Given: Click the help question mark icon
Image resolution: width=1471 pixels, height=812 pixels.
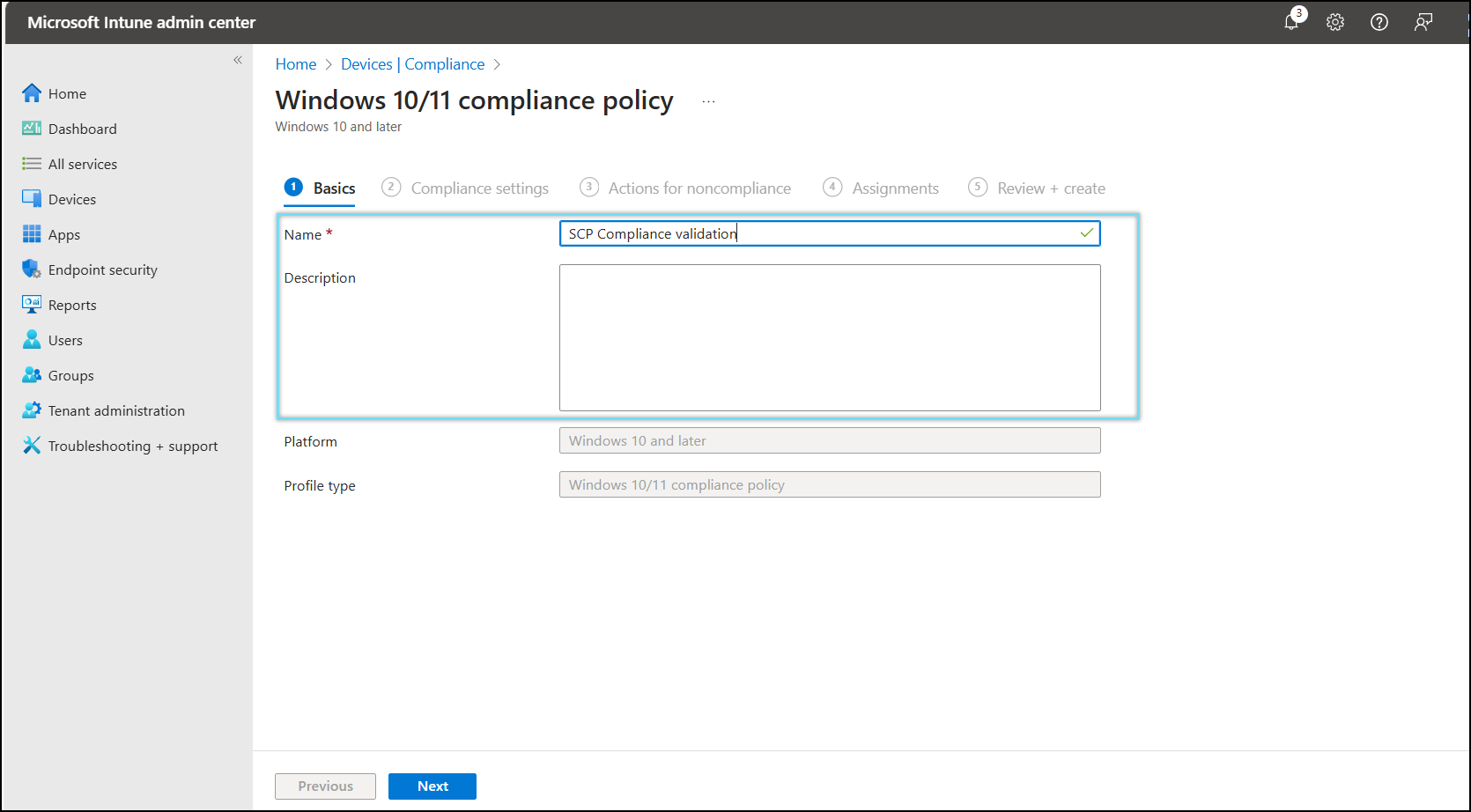Looking at the screenshot, I should [1379, 22].
